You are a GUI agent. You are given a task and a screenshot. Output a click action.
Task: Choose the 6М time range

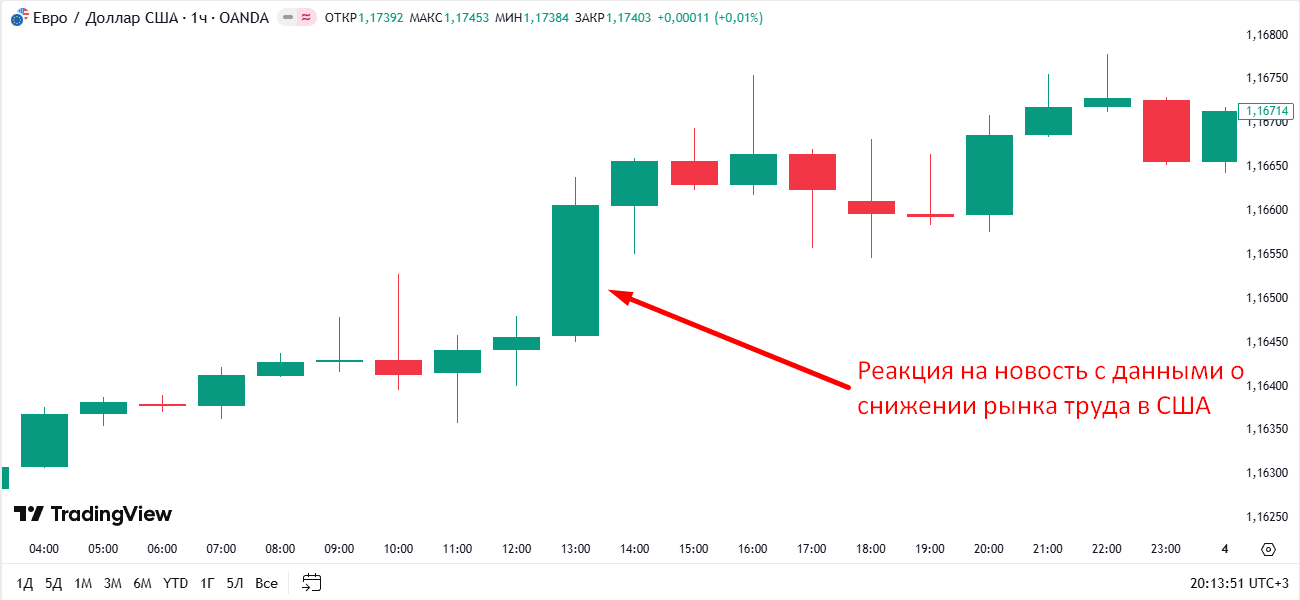click(x=142, y=583)
